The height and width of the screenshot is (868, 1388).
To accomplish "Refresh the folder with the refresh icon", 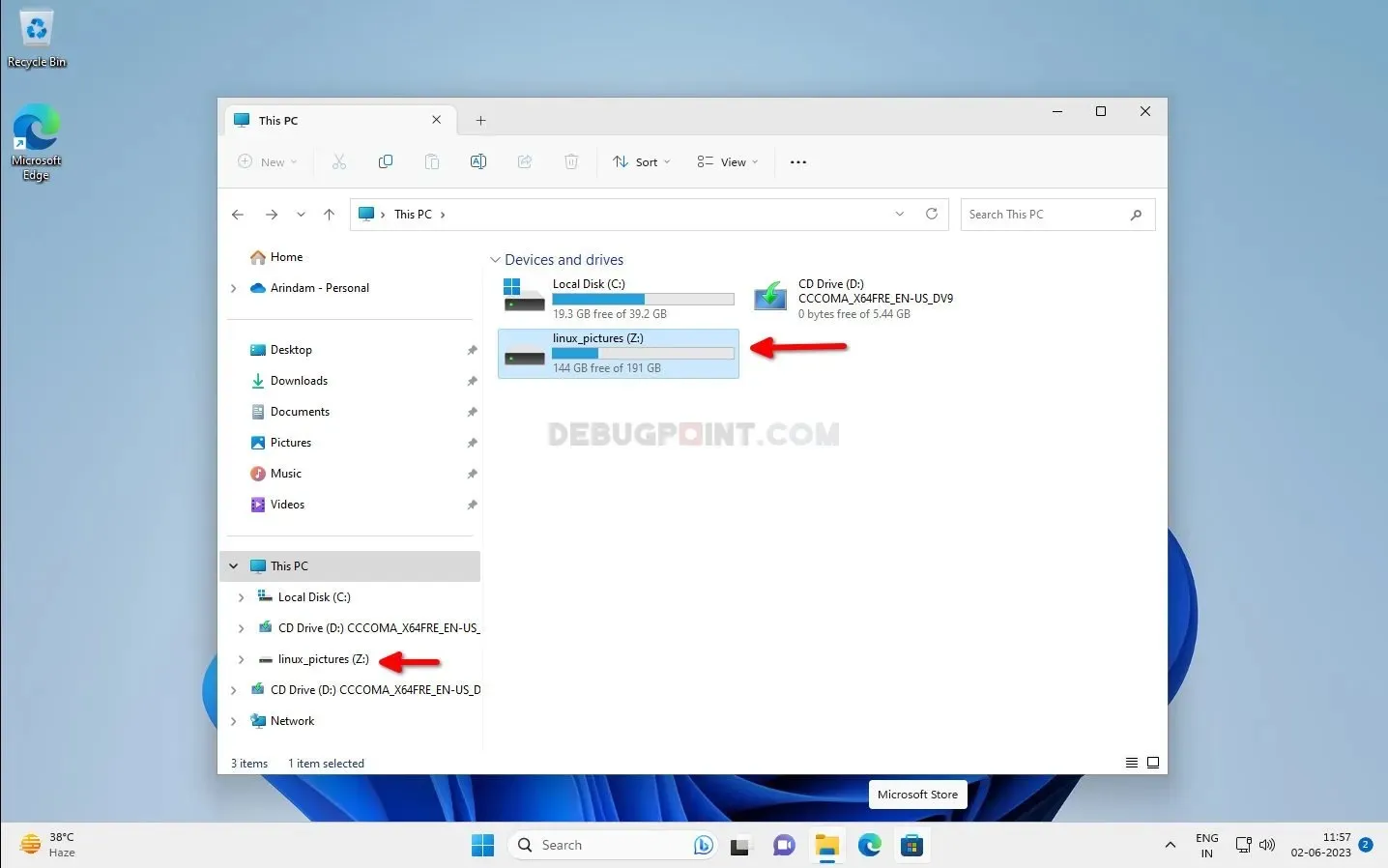I will [x=931, y=214].
